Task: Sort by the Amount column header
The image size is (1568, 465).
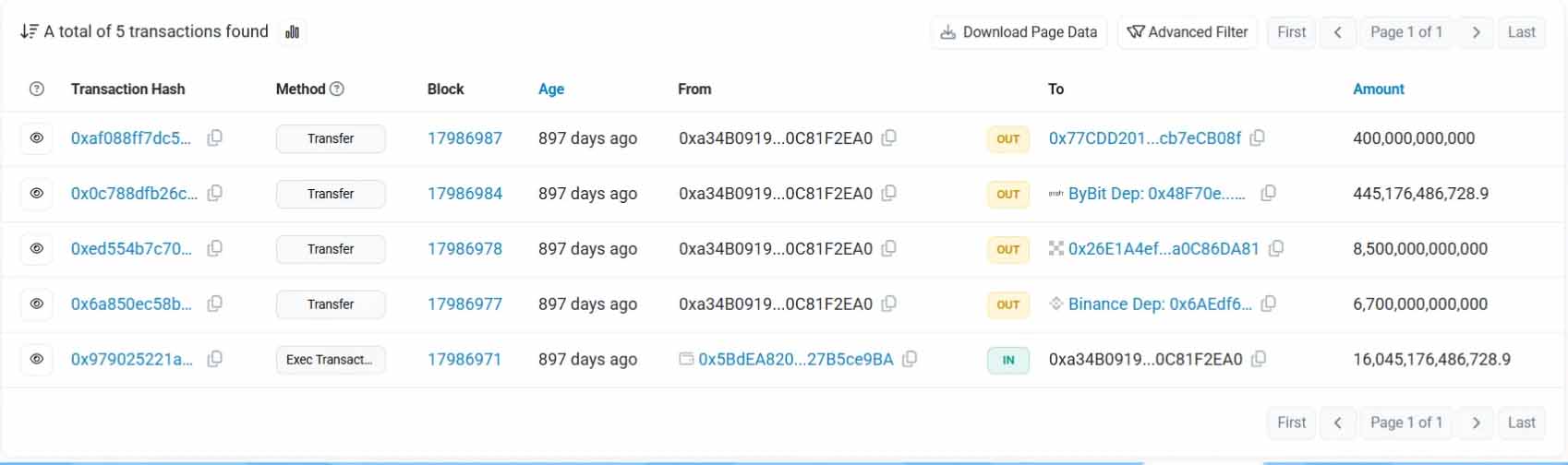Action: click(1378, 89)
